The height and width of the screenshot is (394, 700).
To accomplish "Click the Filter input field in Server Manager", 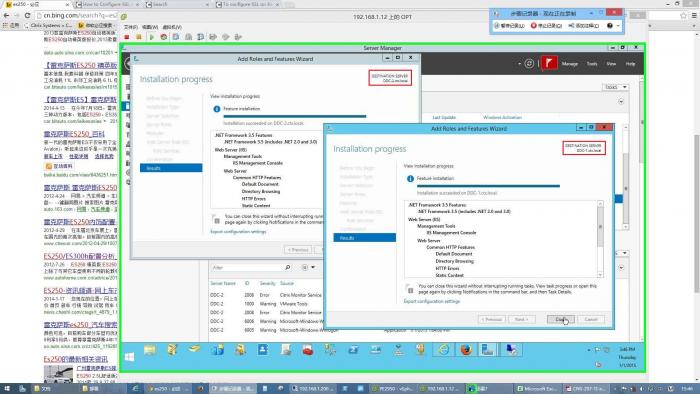I will [x=247, y=267].
